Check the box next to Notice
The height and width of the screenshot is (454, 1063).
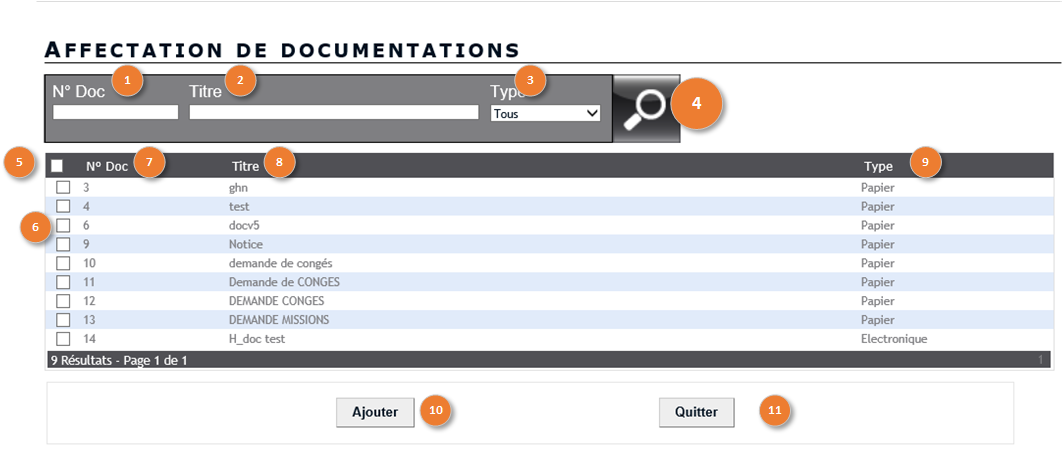tap(63, 244)
